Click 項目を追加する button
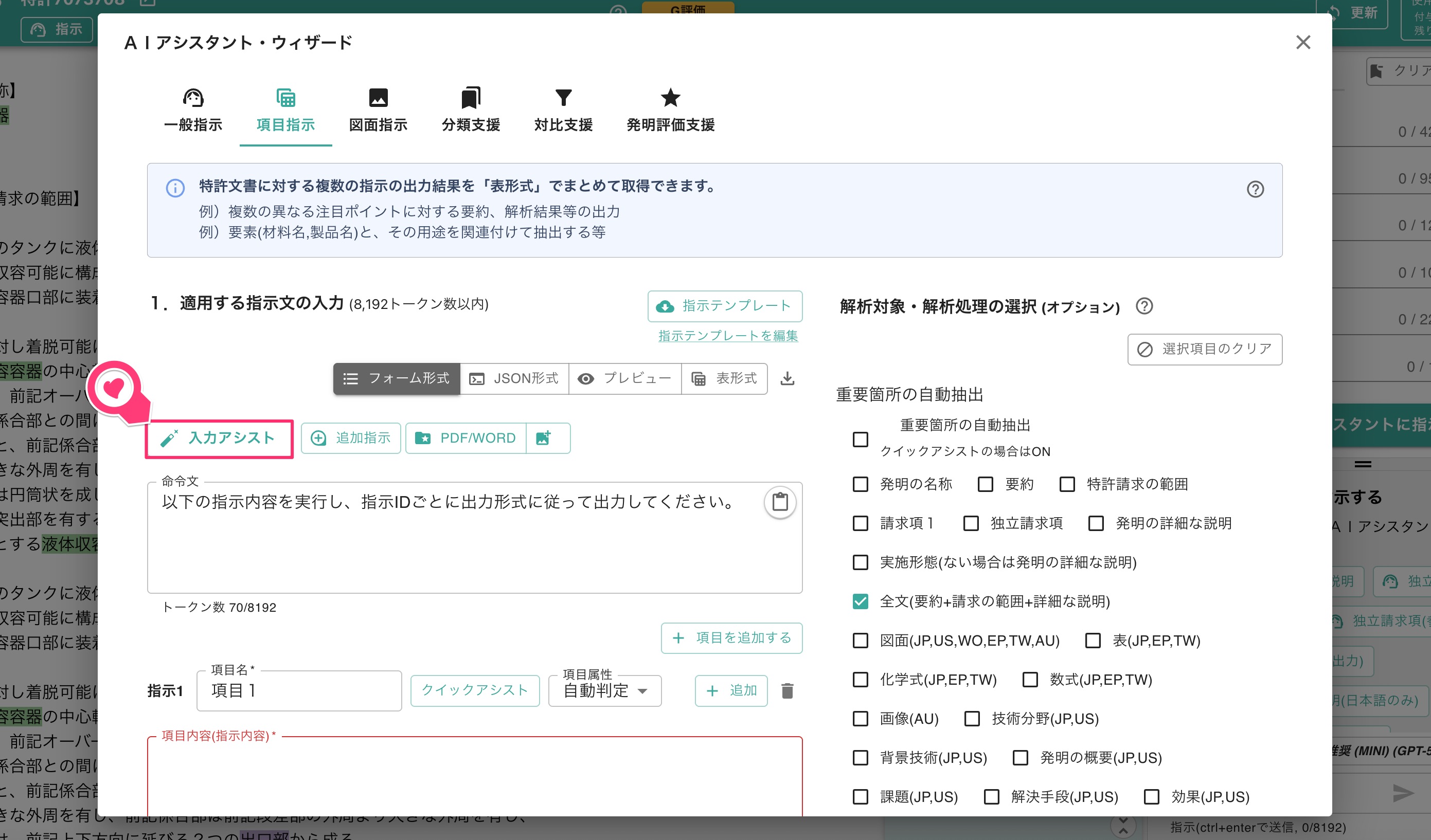 tap(731, 638)
